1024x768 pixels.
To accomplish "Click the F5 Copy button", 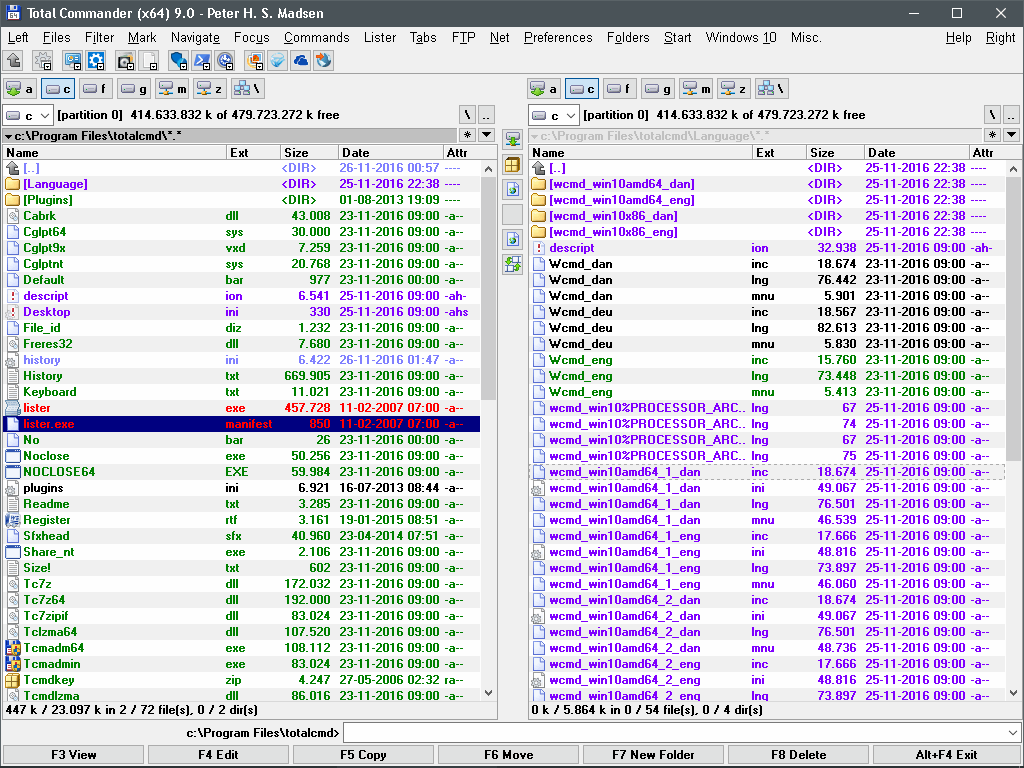I will (x=363, y=755).
